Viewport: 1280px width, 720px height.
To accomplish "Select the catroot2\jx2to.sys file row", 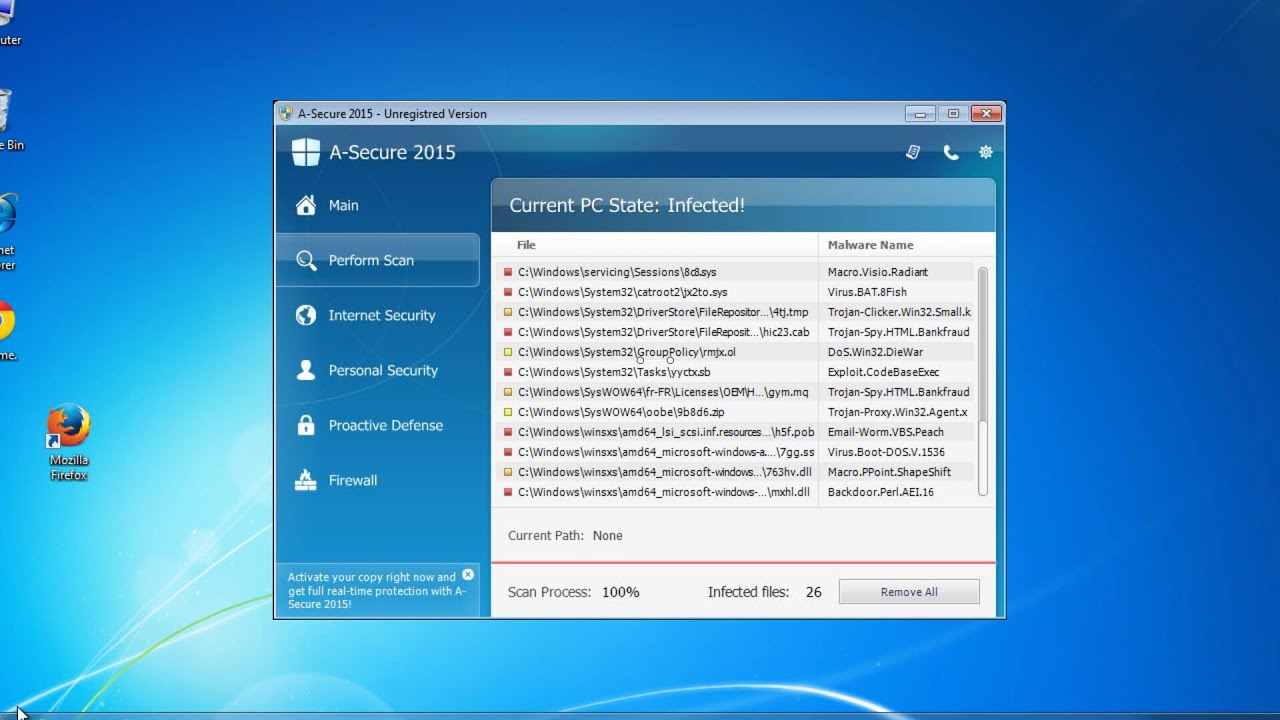I will (735, 292).
